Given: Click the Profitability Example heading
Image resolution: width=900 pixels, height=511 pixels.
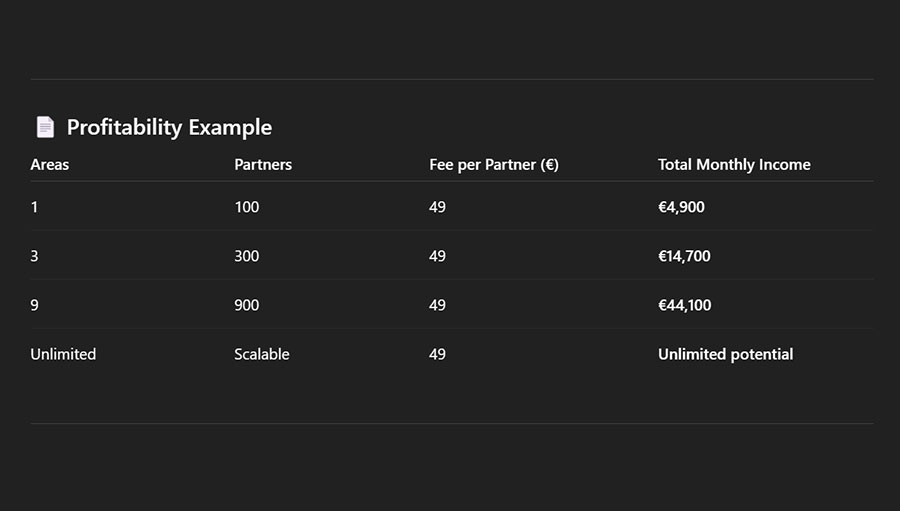Looking at the screenshot, I should tap(169, 127).
